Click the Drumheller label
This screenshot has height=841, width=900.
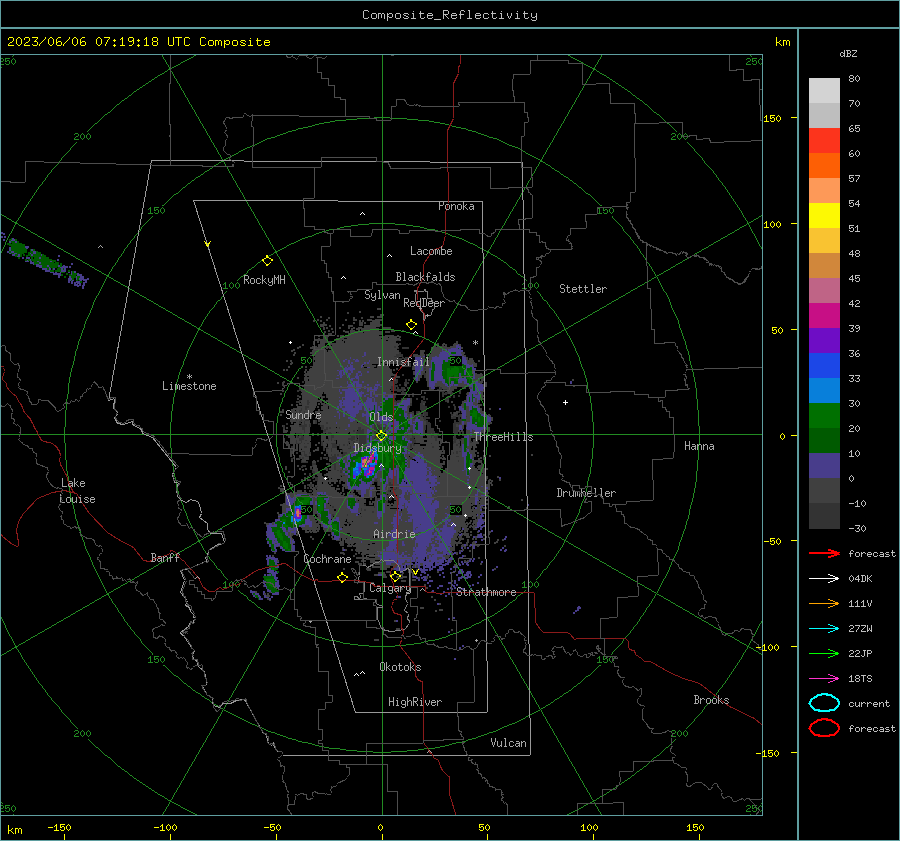(x=586, y=493)
